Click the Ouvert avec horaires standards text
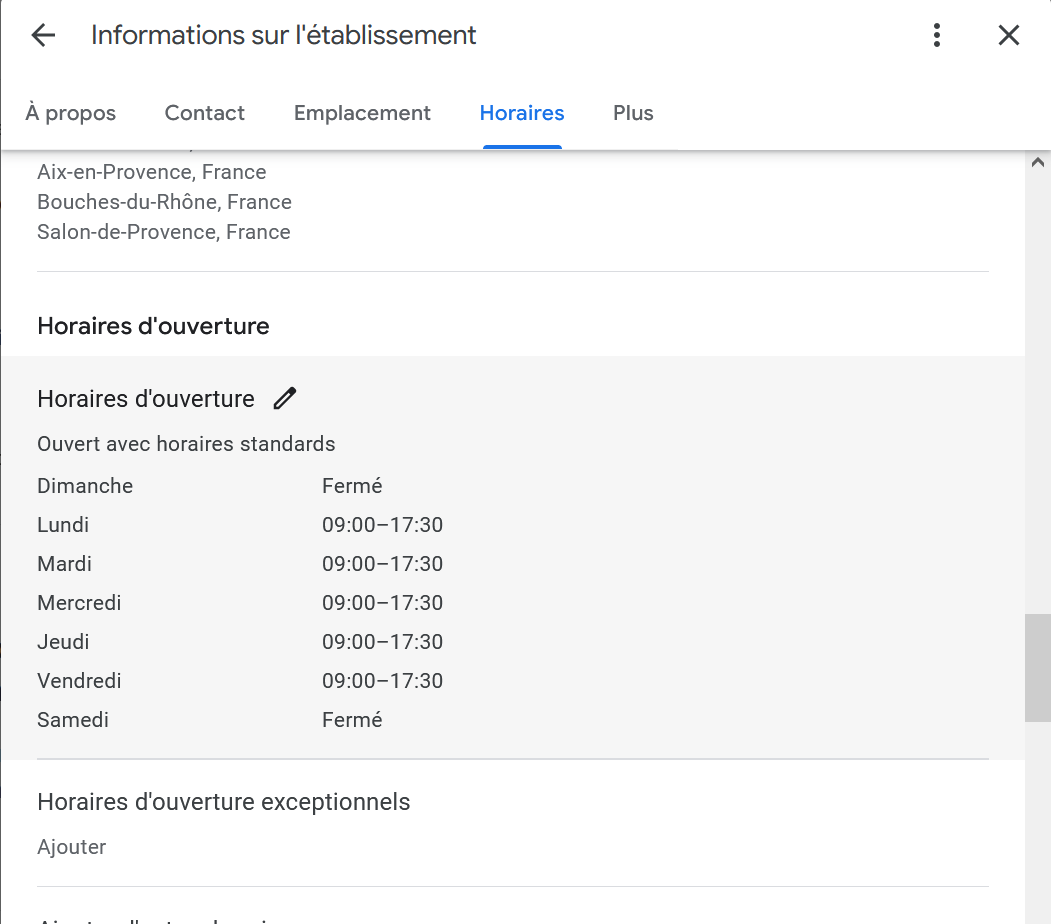 tap(186, 444)
